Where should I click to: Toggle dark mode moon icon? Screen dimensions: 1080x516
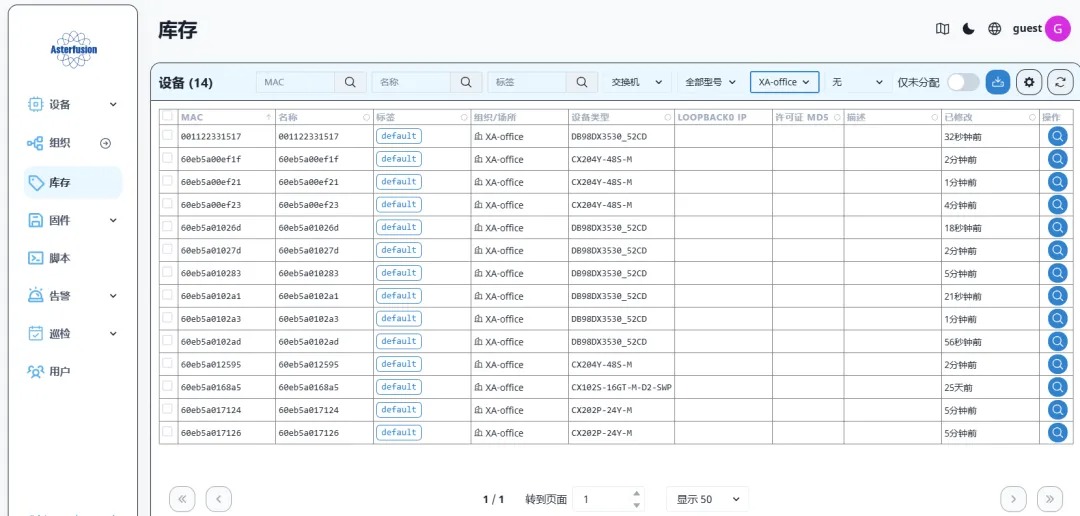[x=968, y=29]
